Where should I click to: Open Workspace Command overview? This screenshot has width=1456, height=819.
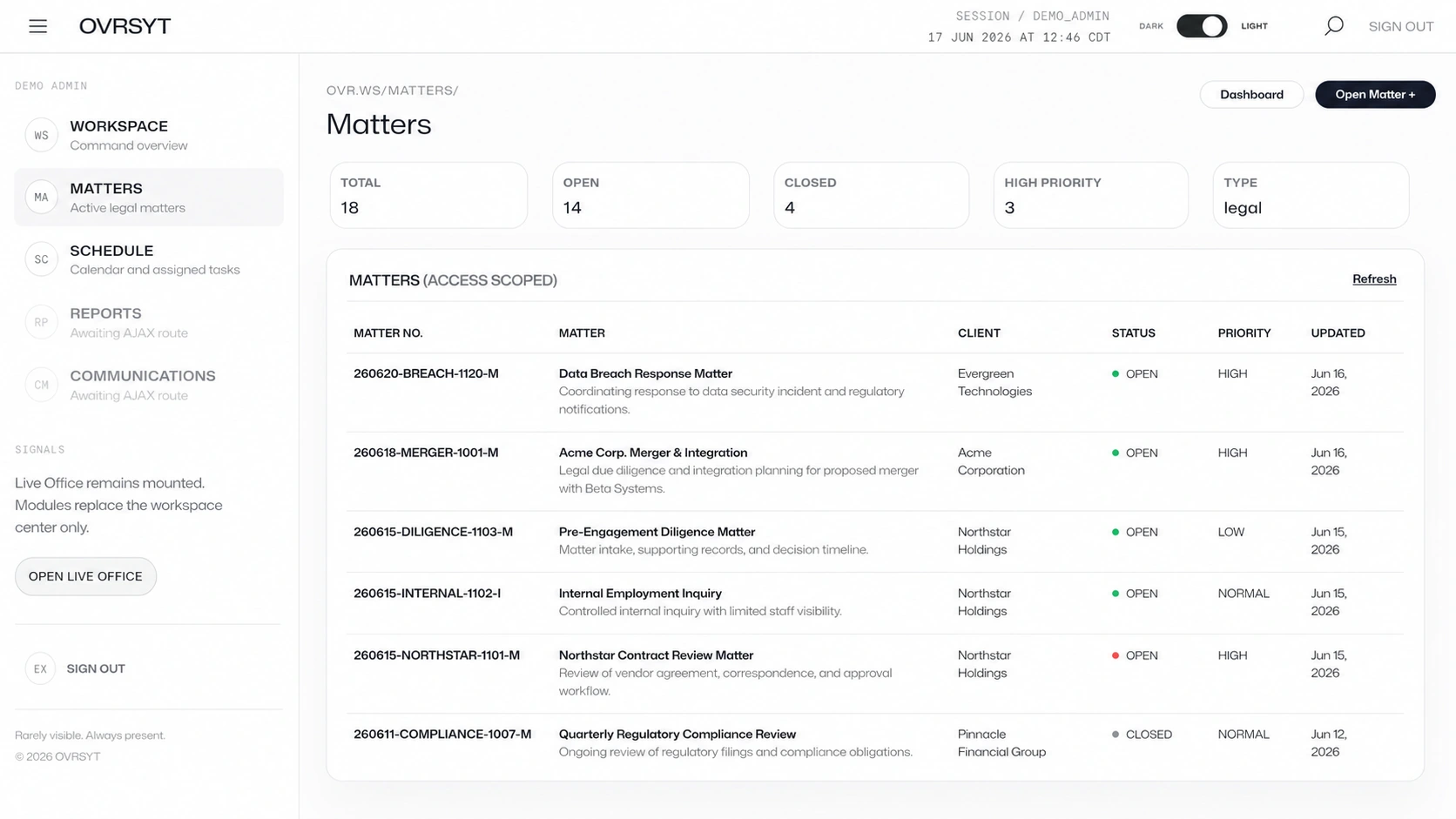click(149, 135)
